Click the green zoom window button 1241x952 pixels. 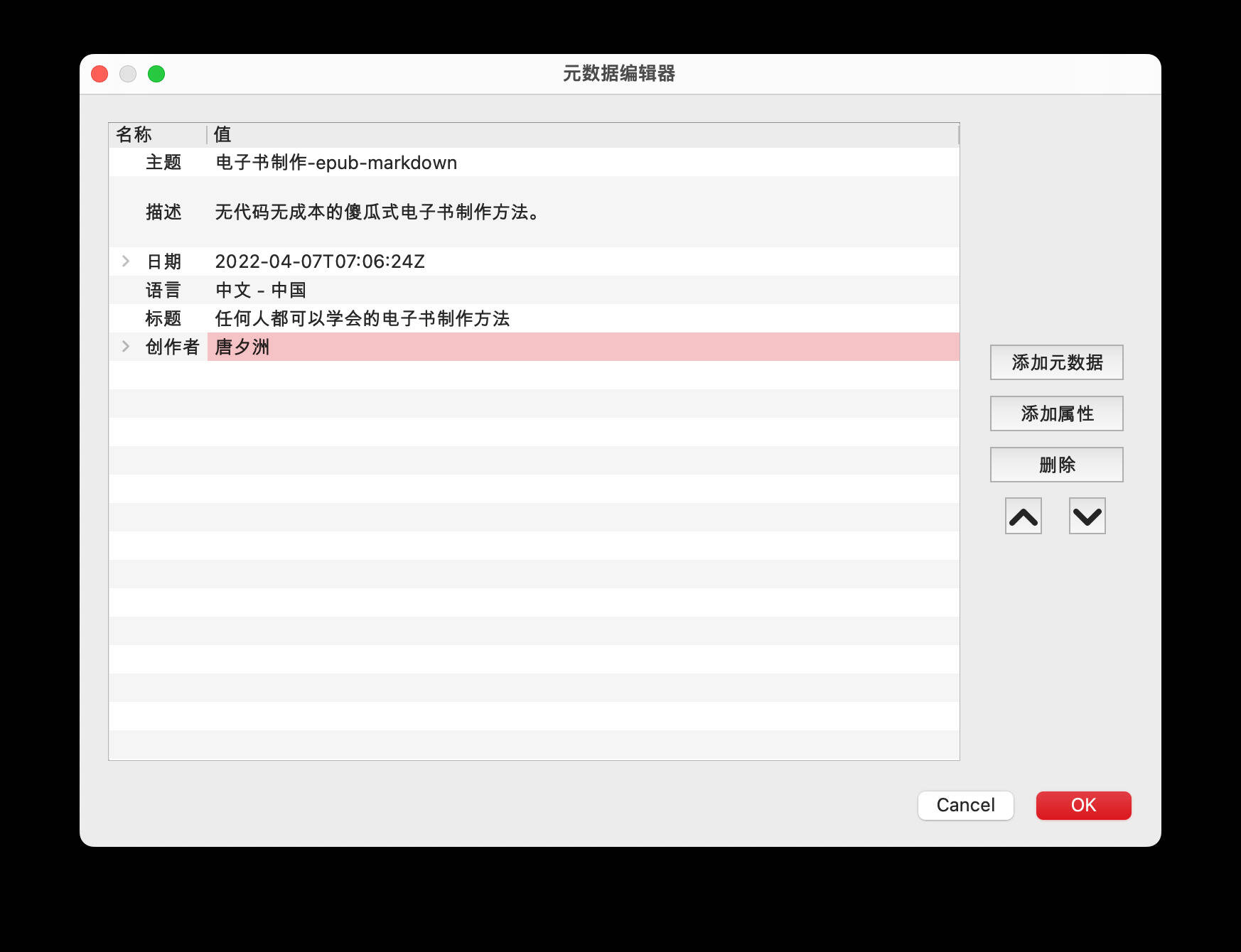pyautogui.click(x=156, y=74)
